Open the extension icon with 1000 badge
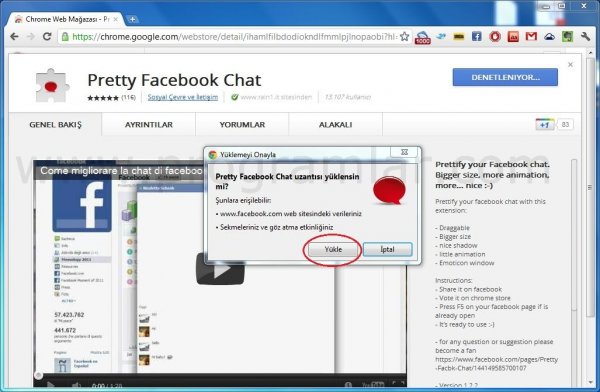Viewport: 600px width, 392px height. (422, 38)
